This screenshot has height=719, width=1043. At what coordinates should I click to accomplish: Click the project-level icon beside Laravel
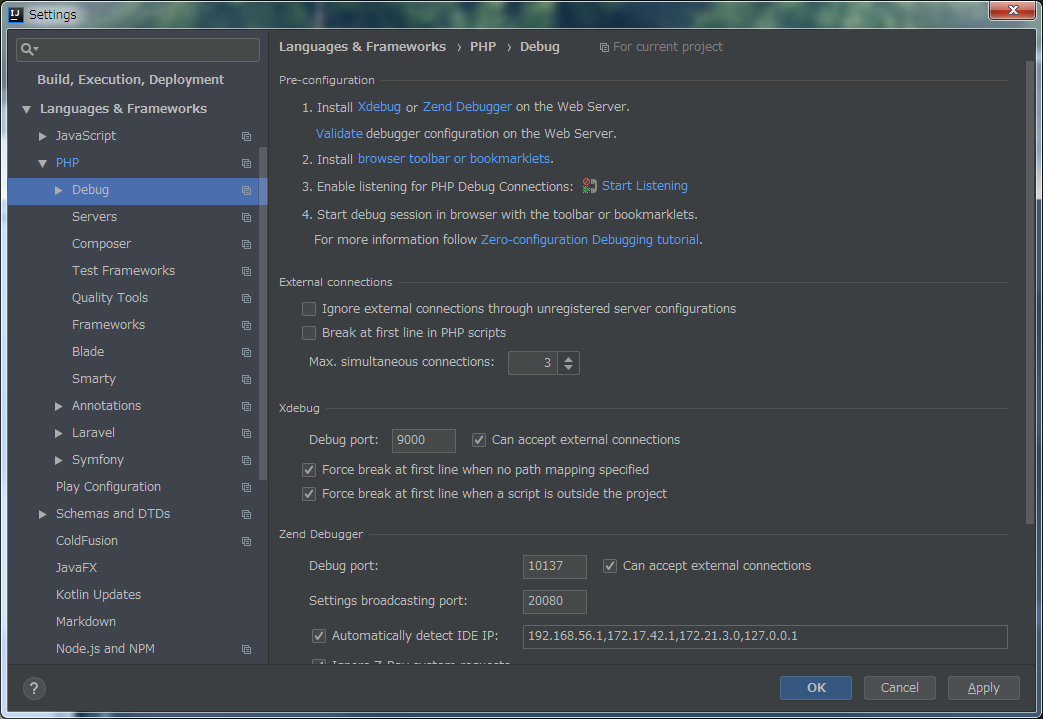[246, 434]
